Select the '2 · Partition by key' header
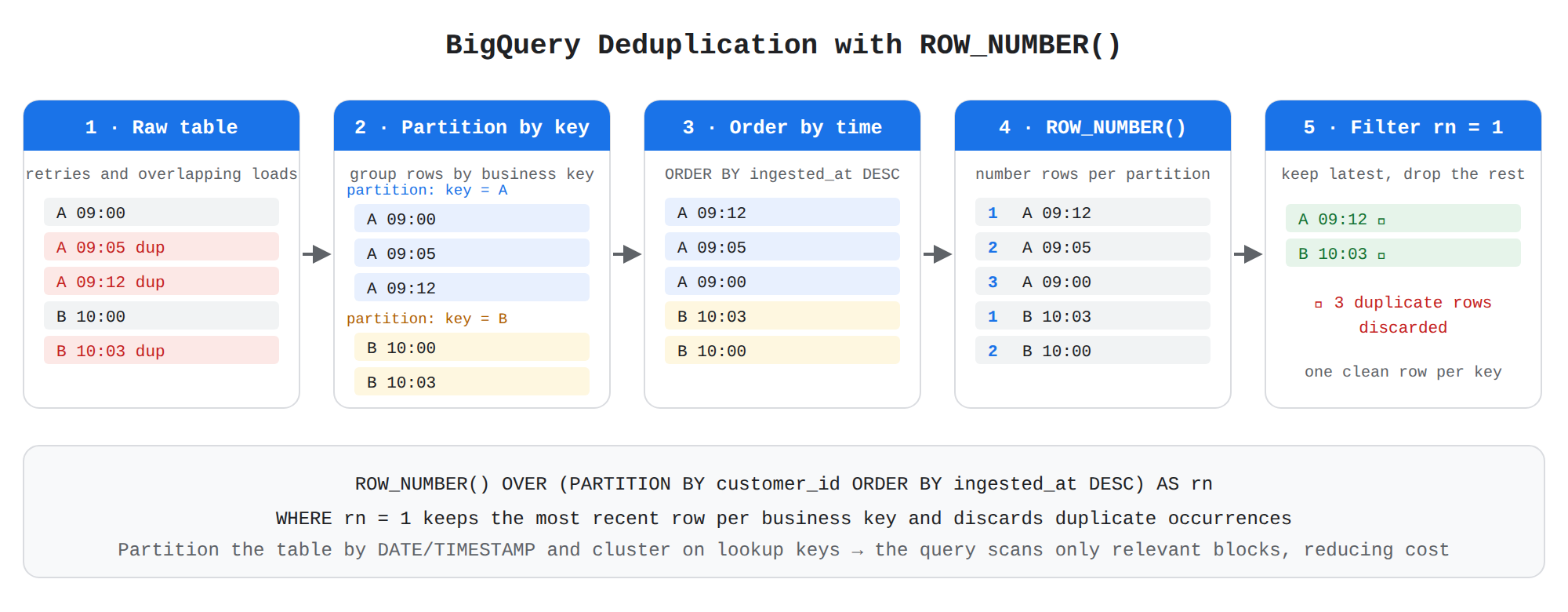The image size is (1568, 612). (x=472, y=126)
